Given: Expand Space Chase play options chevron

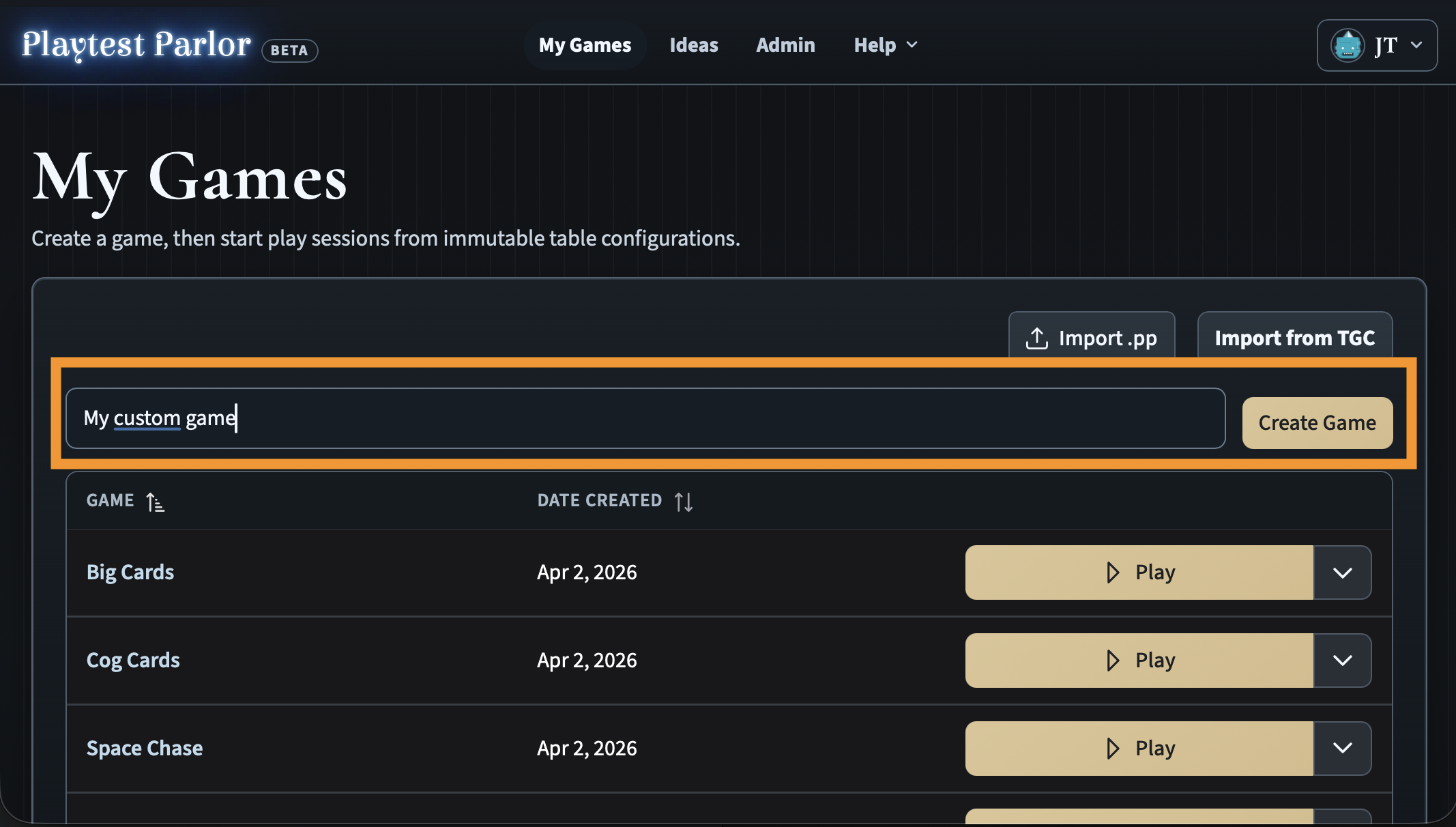Looking at the screenshot, I should click(1342, 748).
